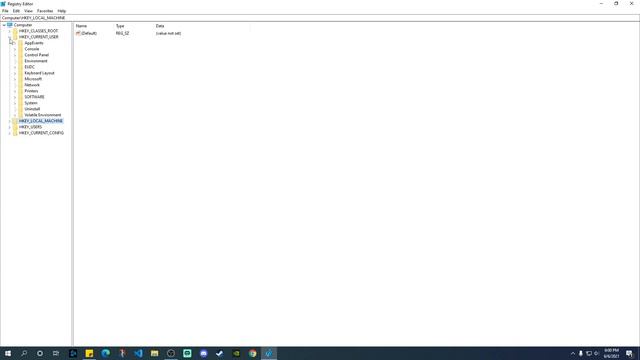Image resolution: width=640 pixels, height=360 pixels.
Task: Expand the EUDC key arrow
Action: point(16,67)
